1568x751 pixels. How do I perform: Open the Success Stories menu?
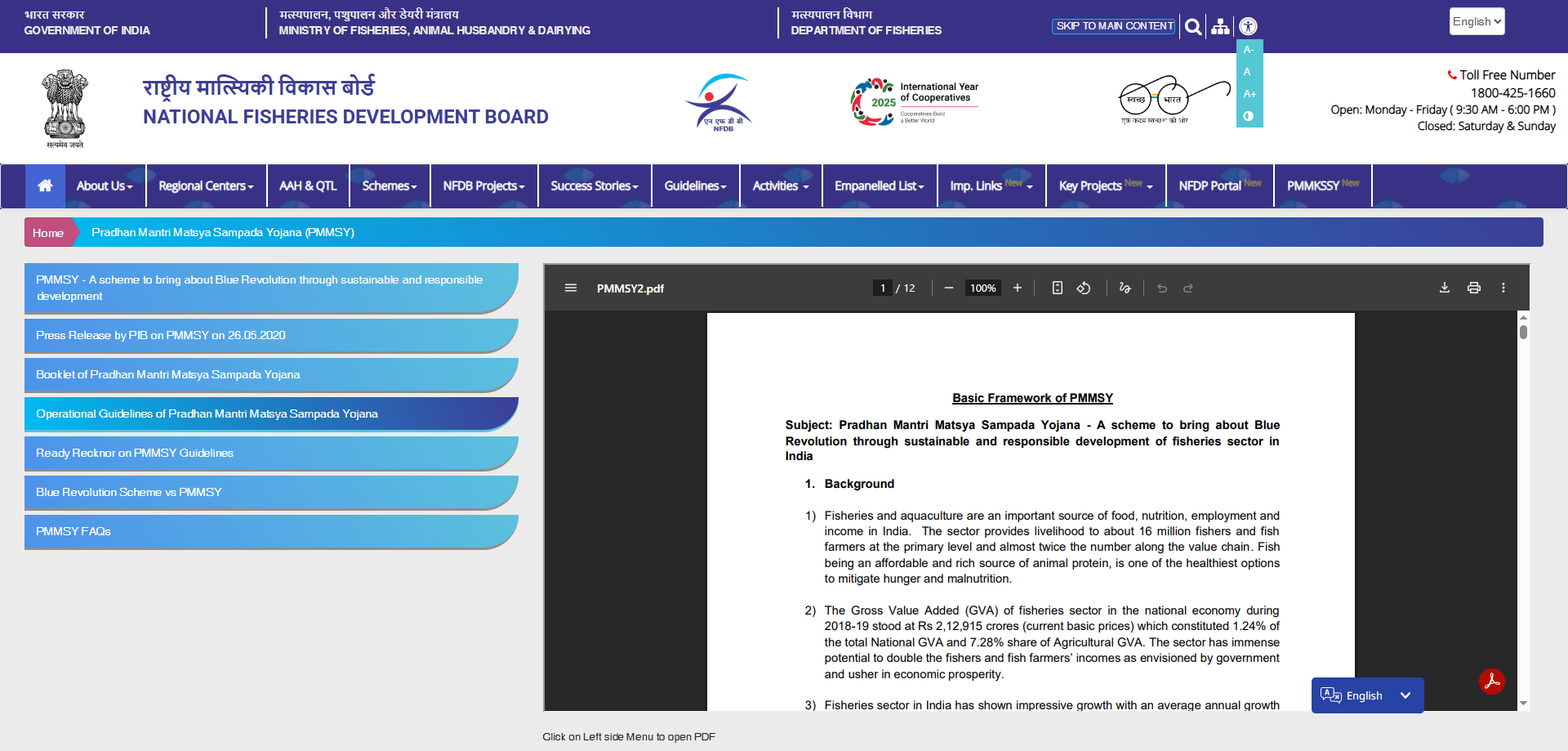(x=594, y=186)
